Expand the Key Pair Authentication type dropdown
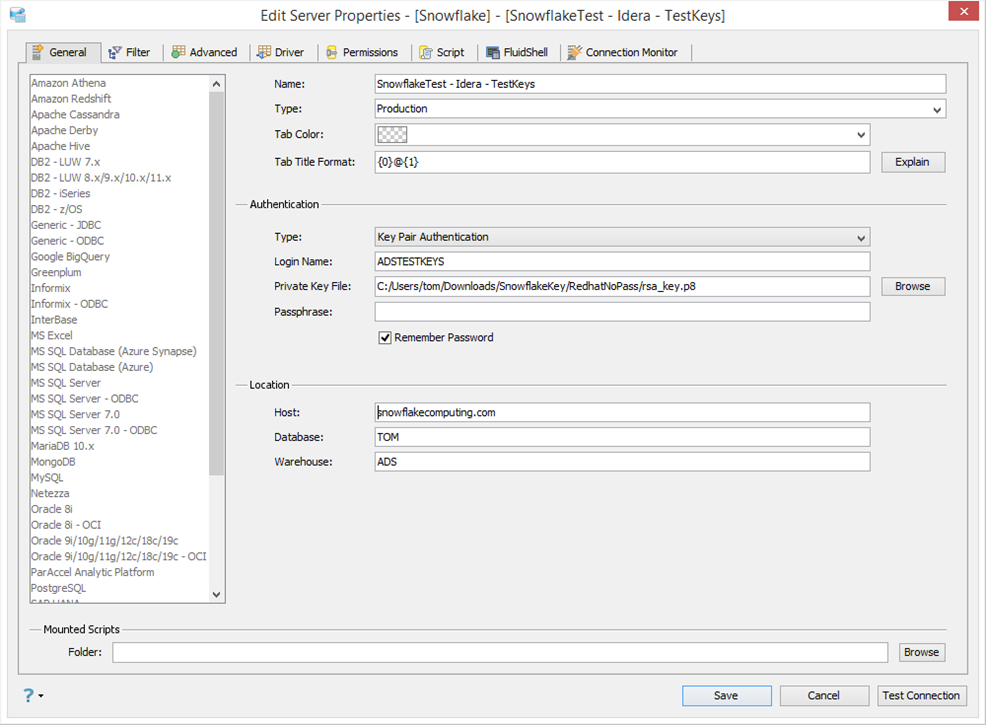Viewport: 986px width, 725px height. [x=861, y=238]
